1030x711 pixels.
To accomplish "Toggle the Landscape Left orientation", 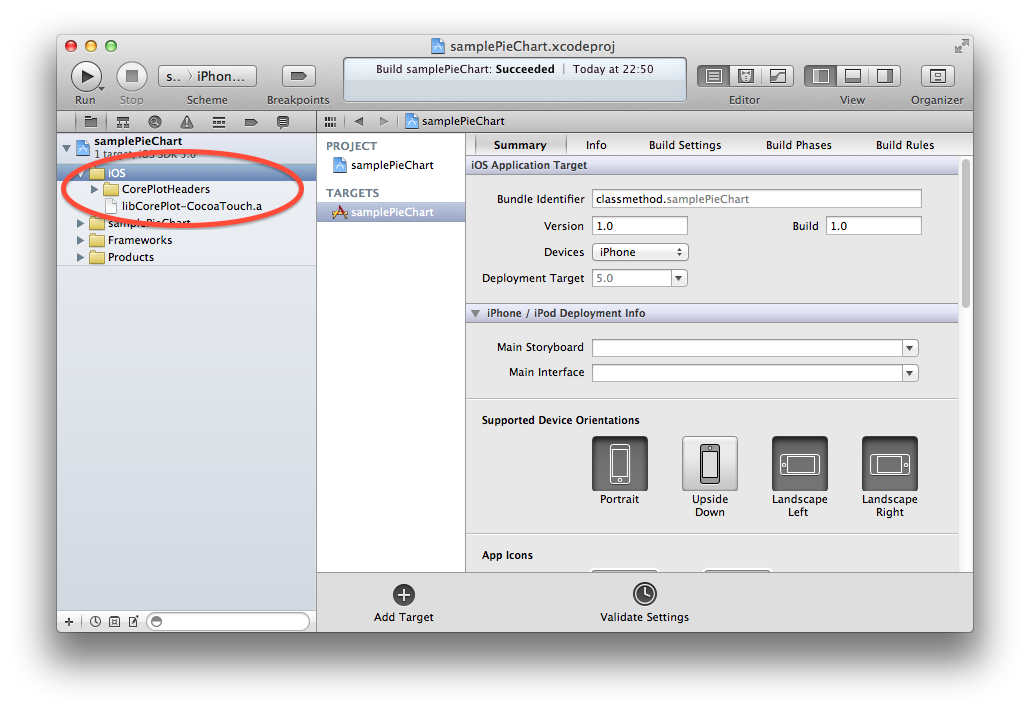I will click(x=799, y=464).
